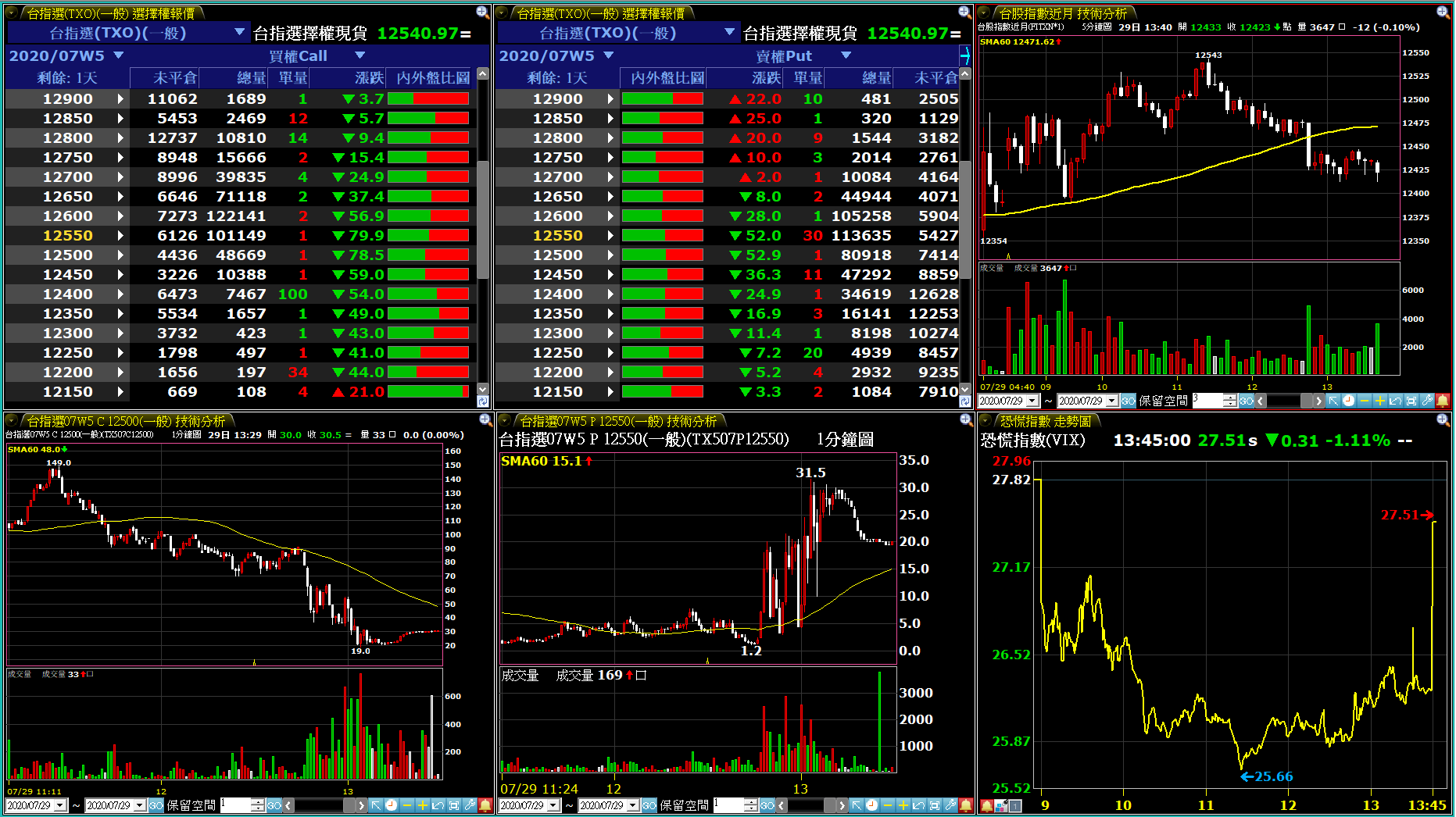
Task: Click alert bell in futures chart toolbar
Action: (1443, 401)
